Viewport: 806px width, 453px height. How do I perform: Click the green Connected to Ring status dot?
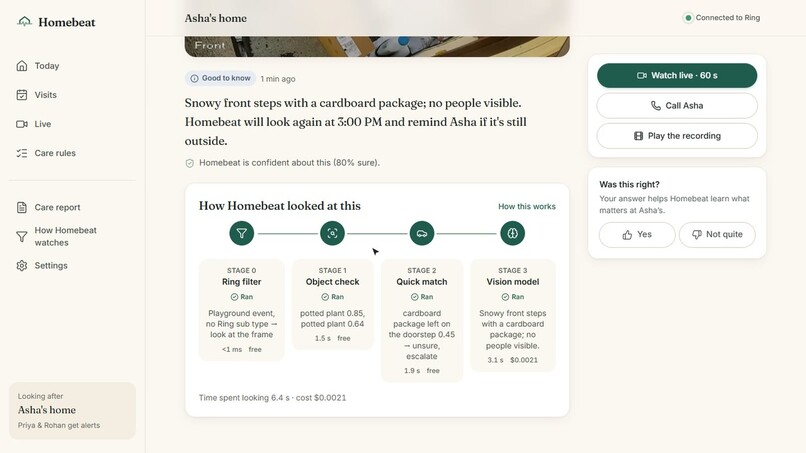(x=688, y=18)
